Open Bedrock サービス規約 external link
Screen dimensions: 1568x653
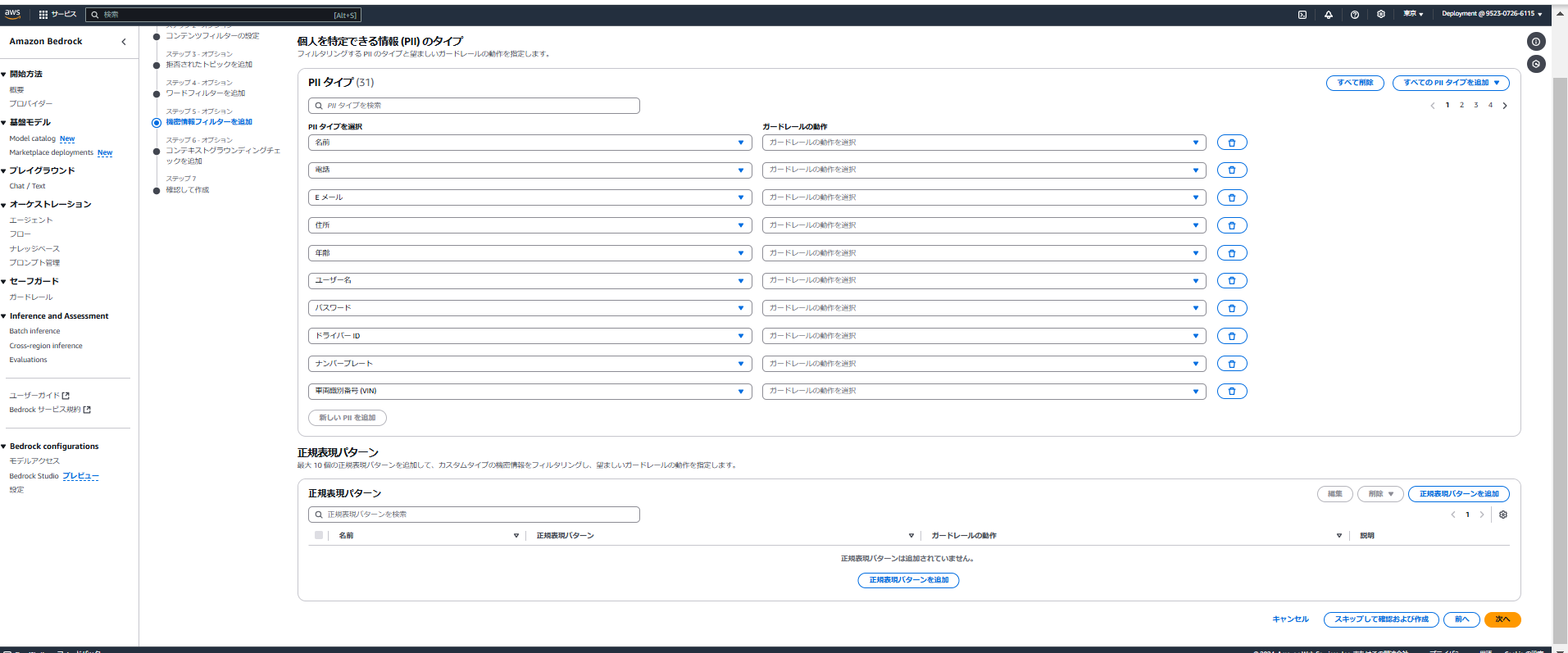pos(50,410)
